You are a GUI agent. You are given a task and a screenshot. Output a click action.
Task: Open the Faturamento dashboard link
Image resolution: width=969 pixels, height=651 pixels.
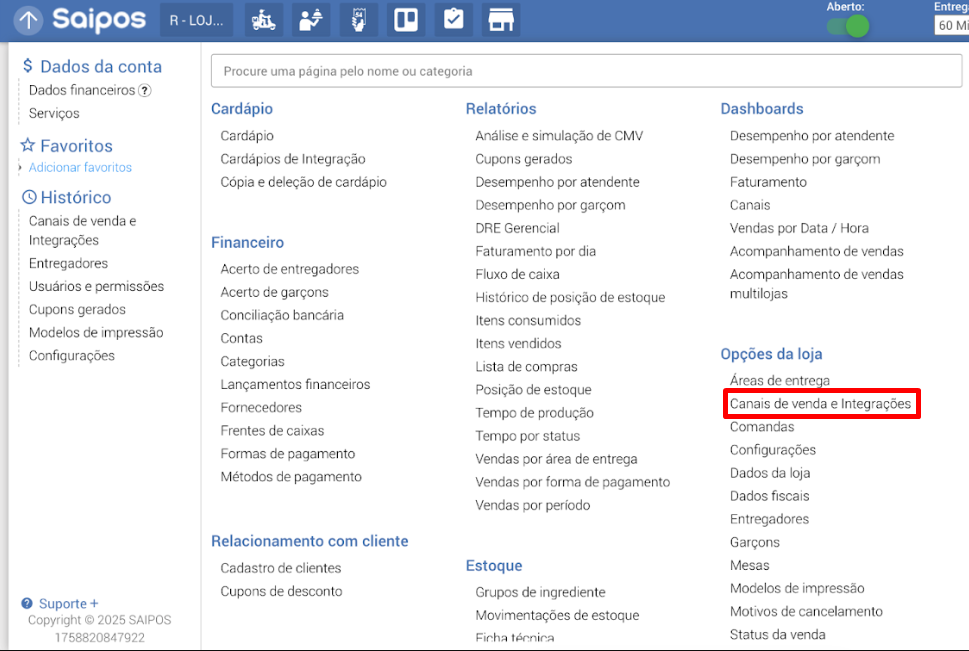768,182
